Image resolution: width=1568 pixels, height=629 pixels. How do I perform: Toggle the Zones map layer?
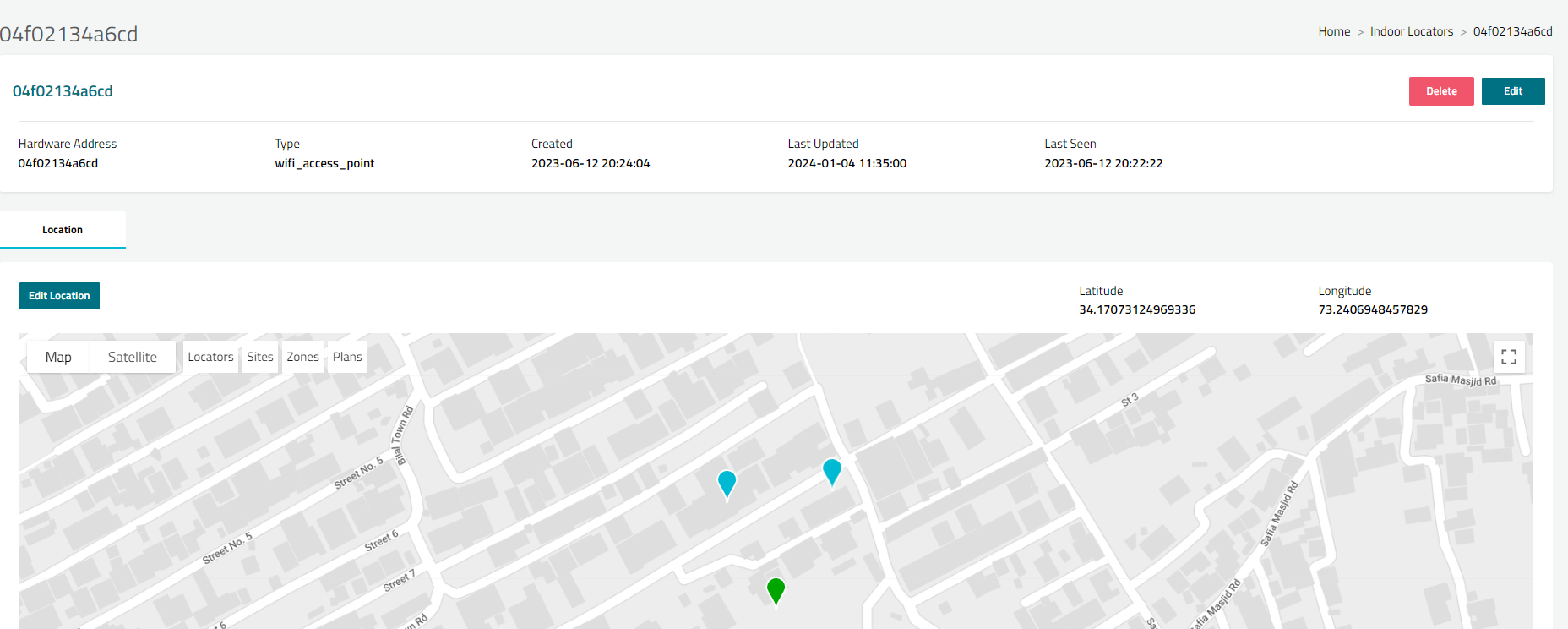(x=302, y=357)
